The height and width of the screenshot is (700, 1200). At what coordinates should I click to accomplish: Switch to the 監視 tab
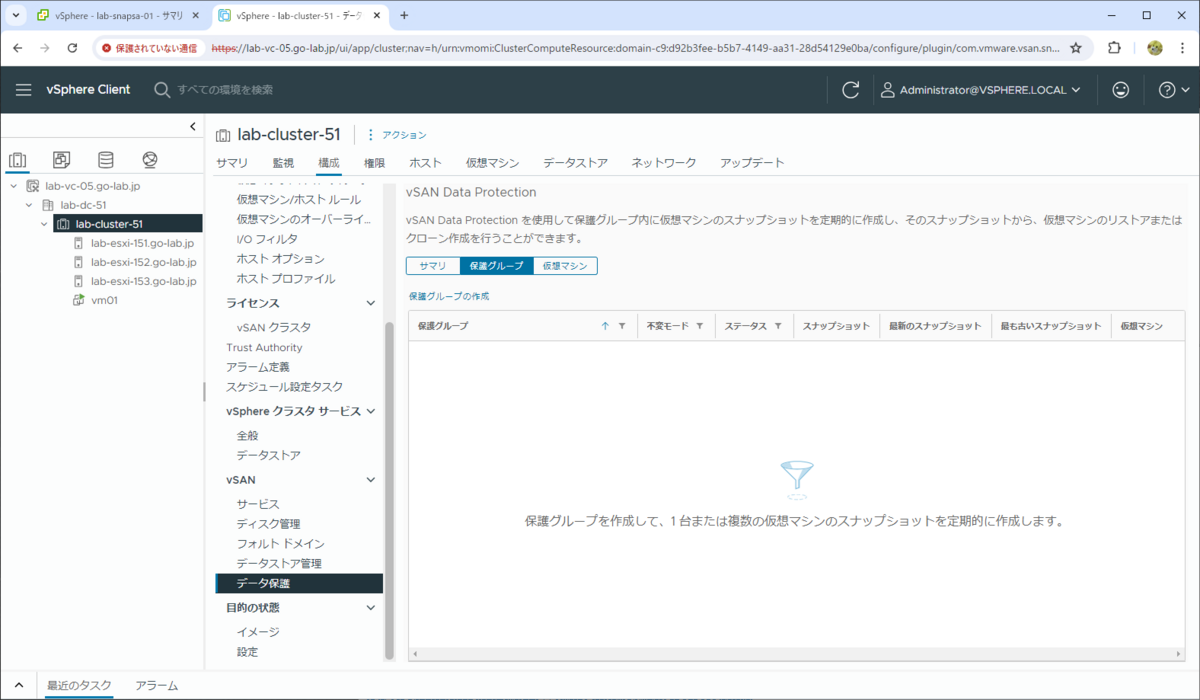pyautogui.click(x=283, y=163)
